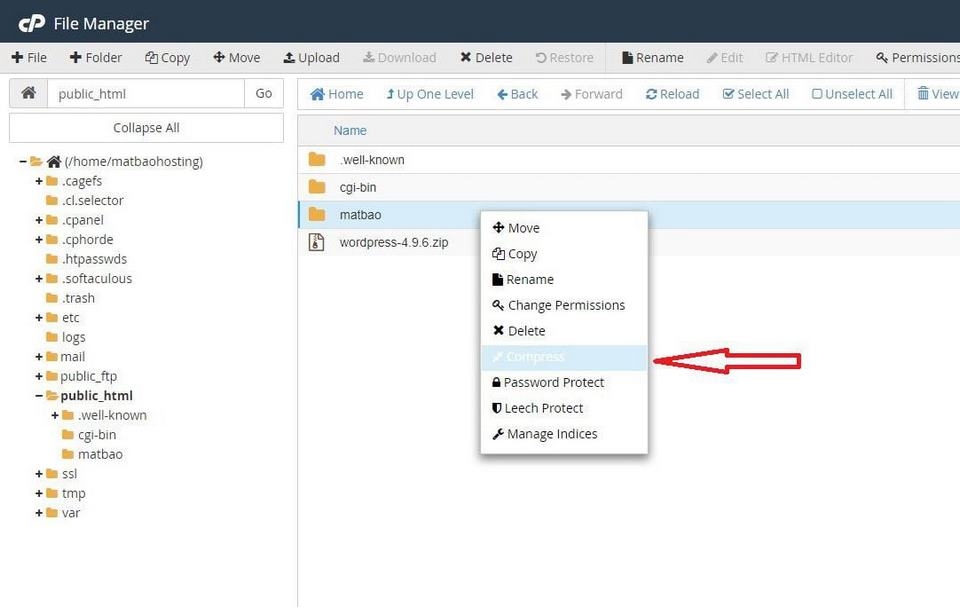Expand the public_ftp tree folder
Screen dimensions: 960x607
(39, 376)
